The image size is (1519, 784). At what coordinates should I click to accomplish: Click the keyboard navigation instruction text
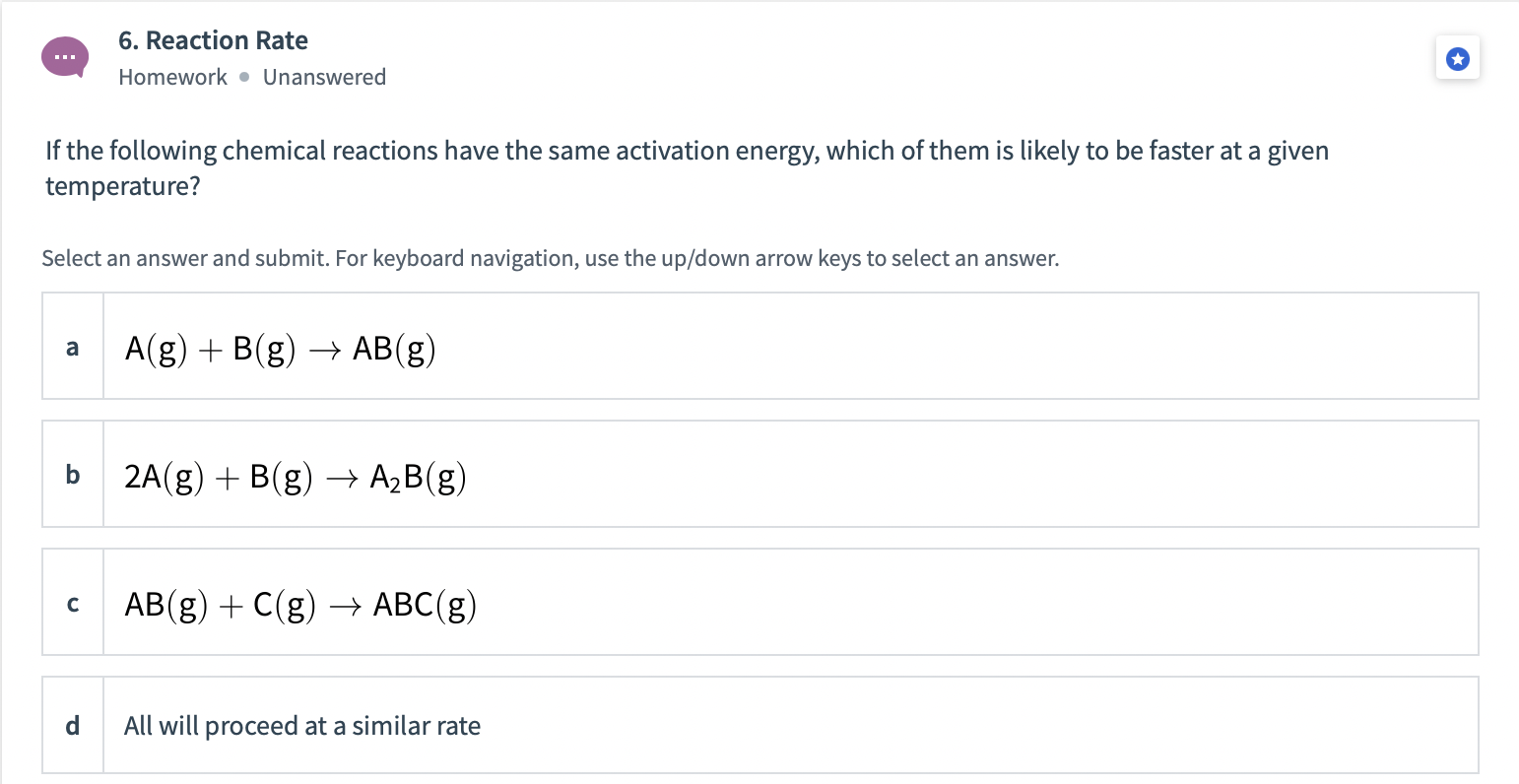click(550, 258)
